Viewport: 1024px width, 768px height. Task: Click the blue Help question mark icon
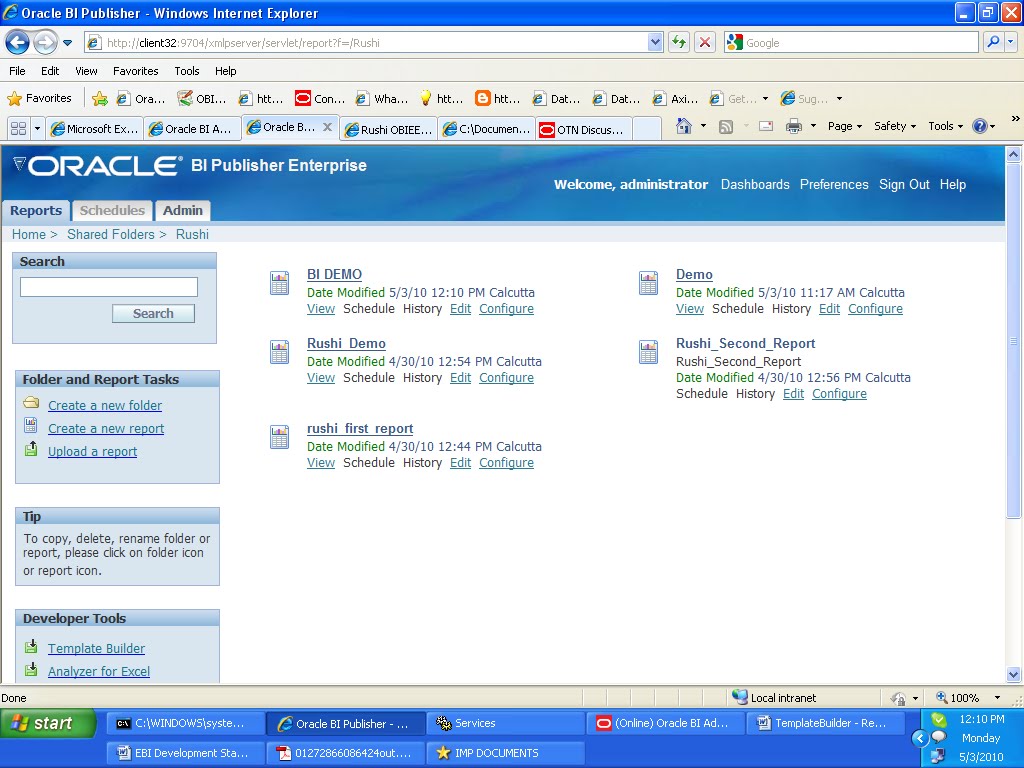(x=980, y=126)
